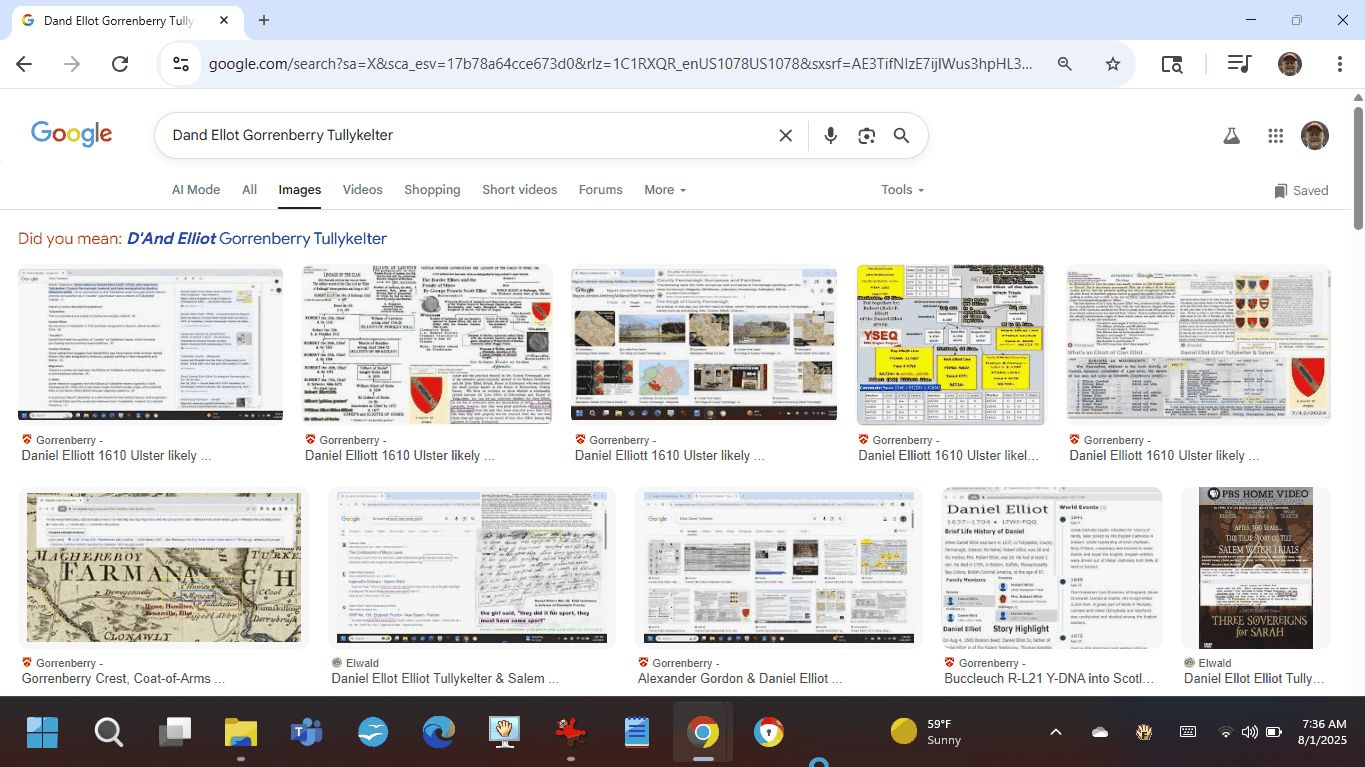Expand the Tools dropdown

(902, 190)
